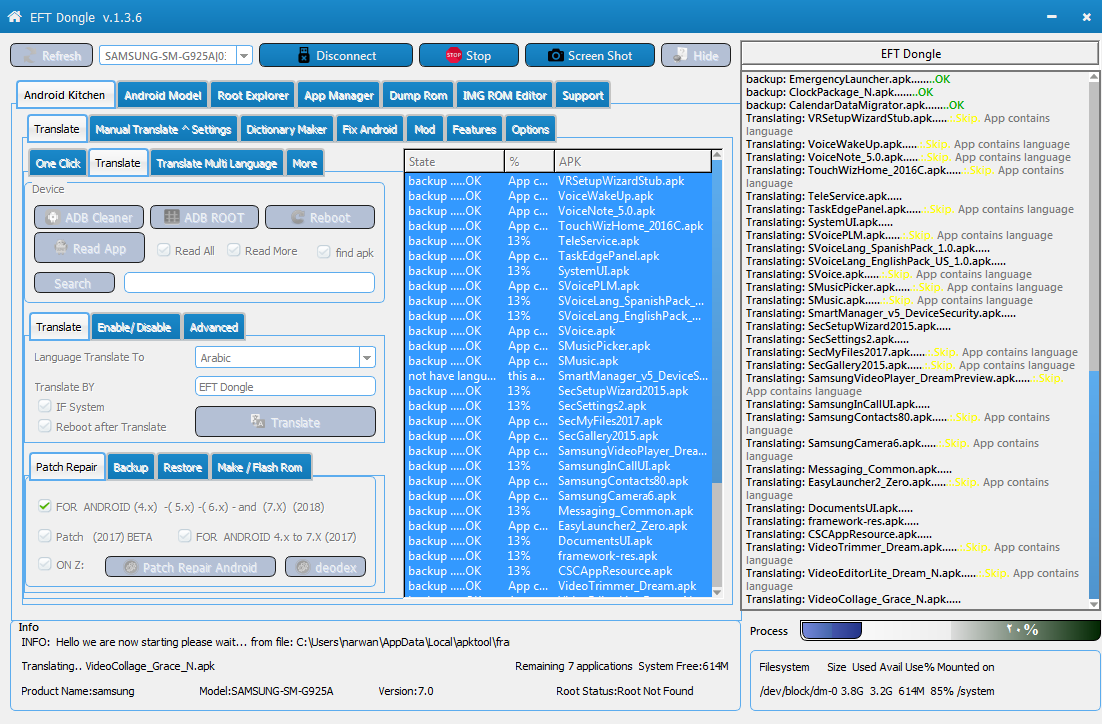1102x724 pixels.
Task: Click the EFT Dongle log header
Action: pyautogui.click(x=919, y=53)
